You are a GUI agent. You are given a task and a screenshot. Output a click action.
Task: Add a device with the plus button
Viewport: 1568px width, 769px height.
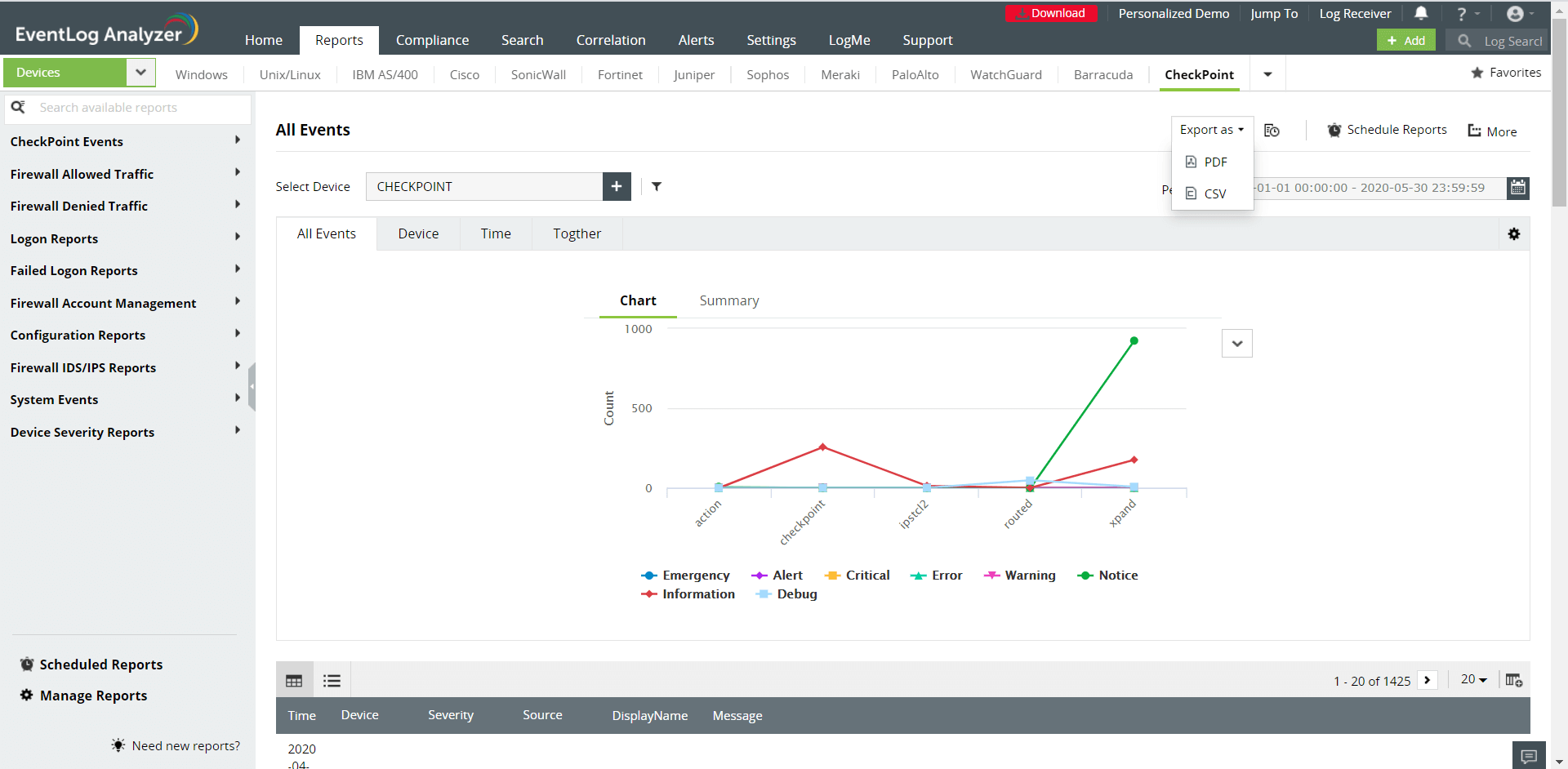pos(617,186)
